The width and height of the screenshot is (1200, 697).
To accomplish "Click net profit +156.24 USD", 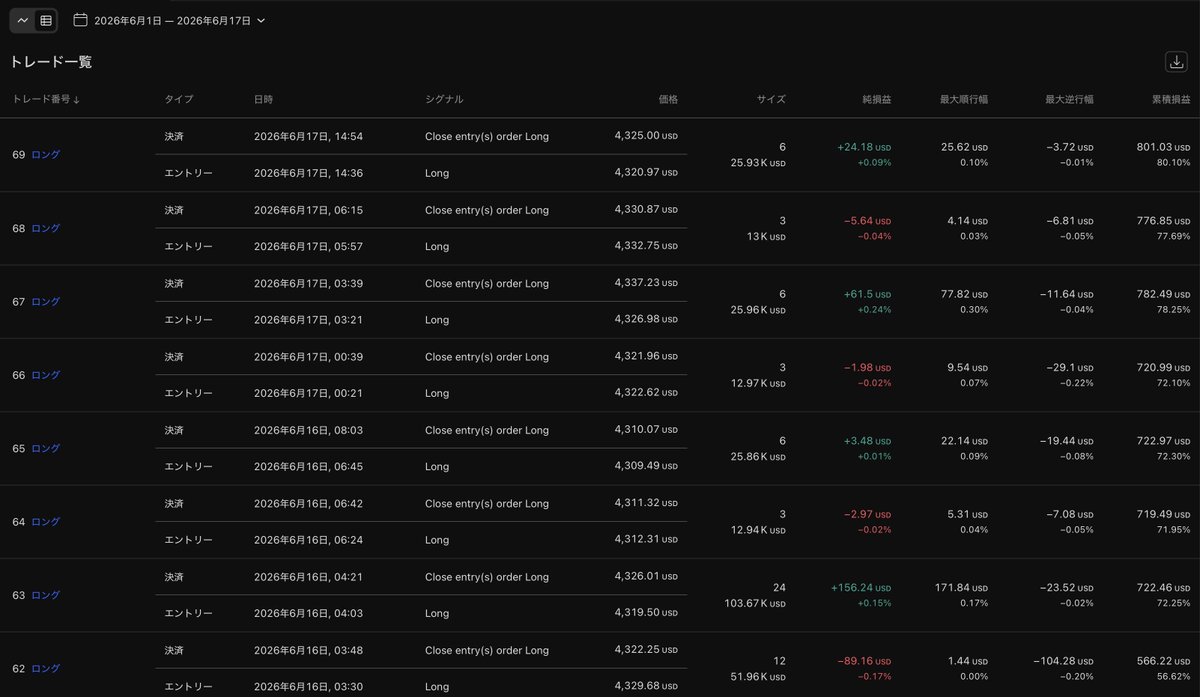I will (861, 587).
